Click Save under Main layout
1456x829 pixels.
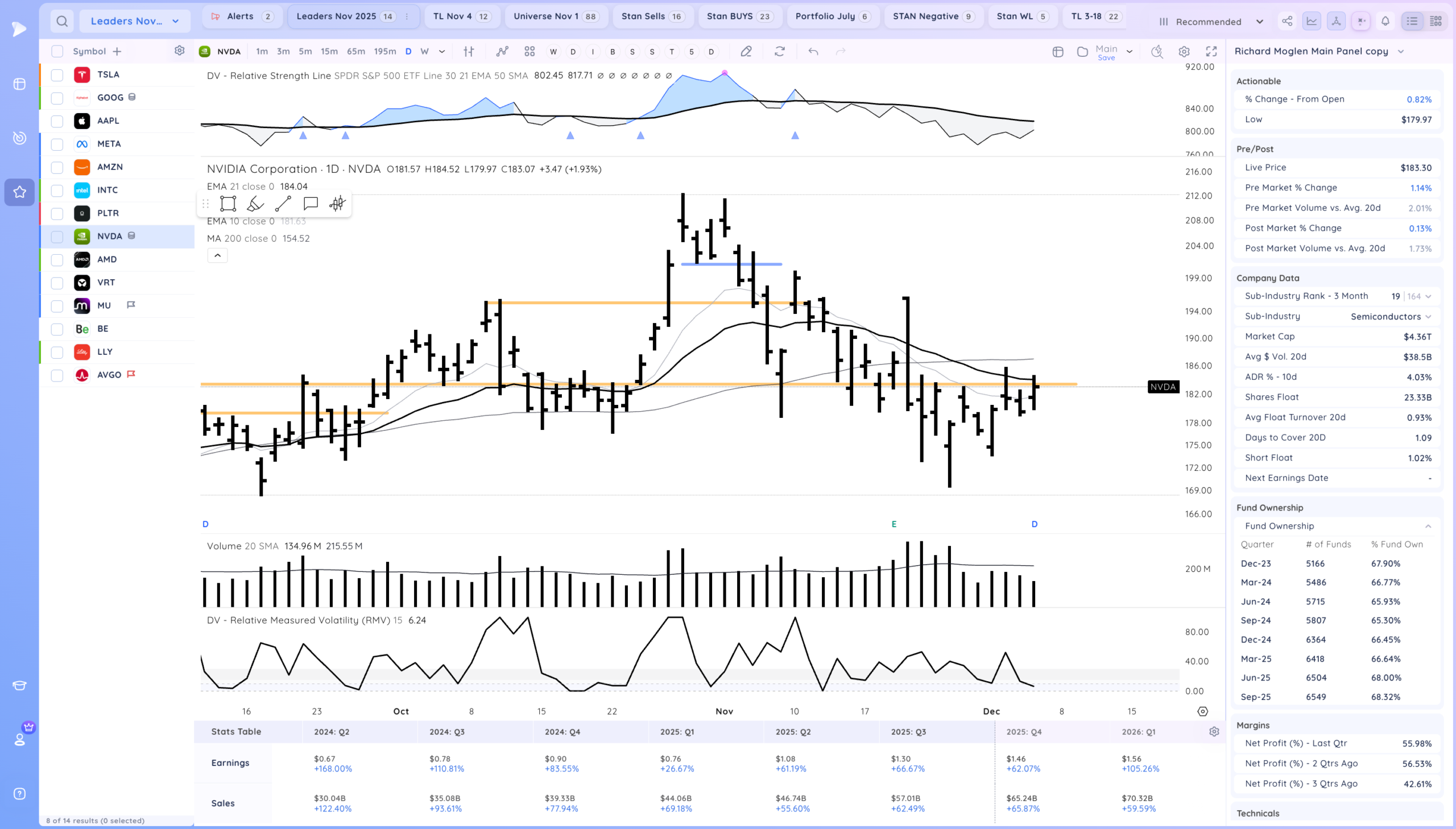(x=1106, y=58)
